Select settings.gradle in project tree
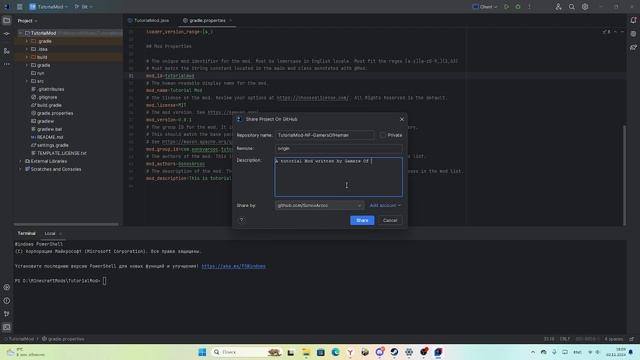 click(52, 145)
